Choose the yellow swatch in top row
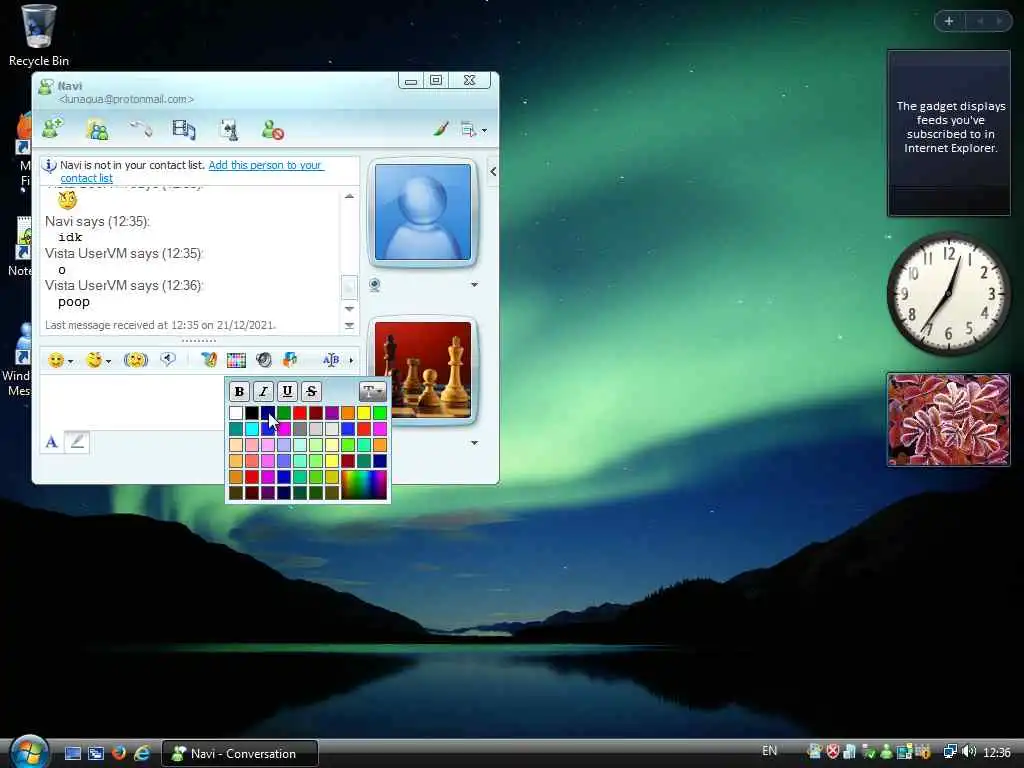The width and height of the screenshot is (1024, 768). [x=364, y=413]
